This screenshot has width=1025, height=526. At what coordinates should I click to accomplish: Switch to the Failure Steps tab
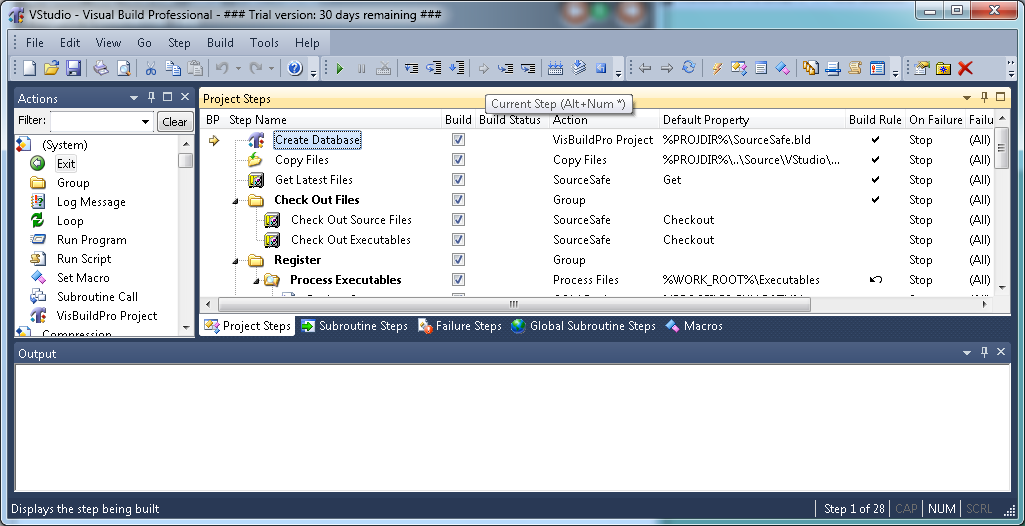(x=460, y=325)
